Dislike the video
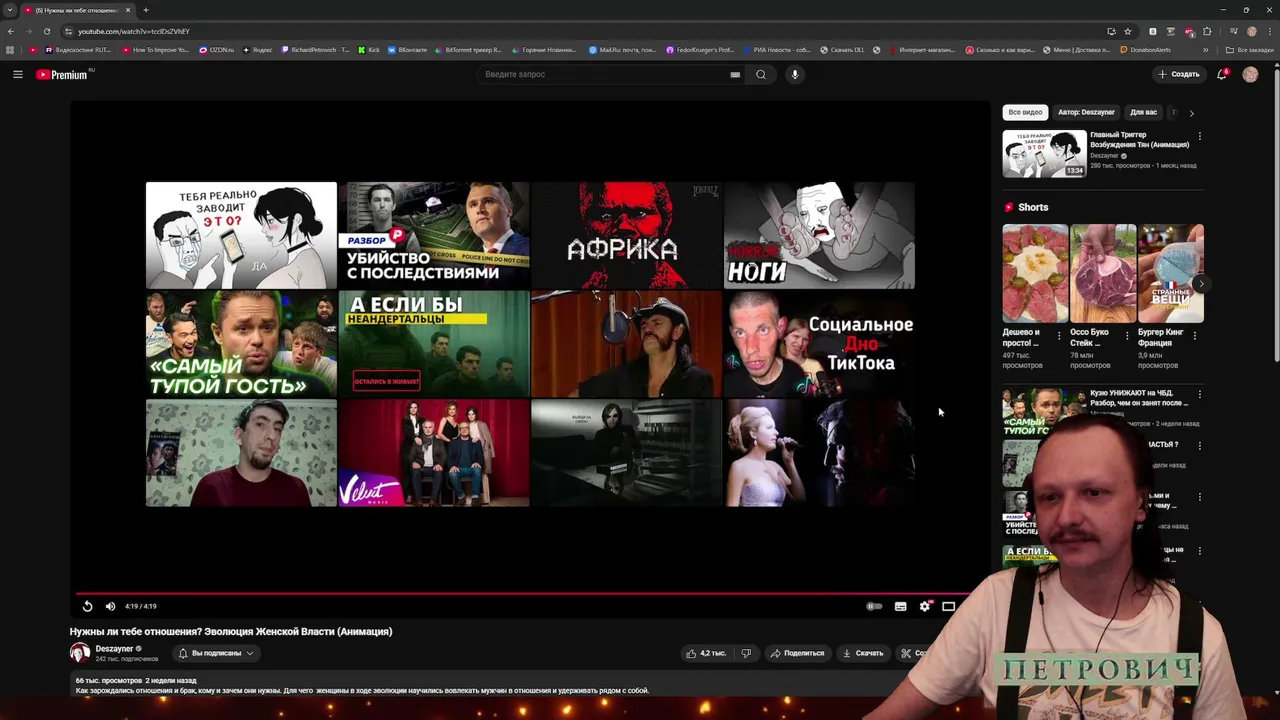1280x720 pixels. click(746, 653)
